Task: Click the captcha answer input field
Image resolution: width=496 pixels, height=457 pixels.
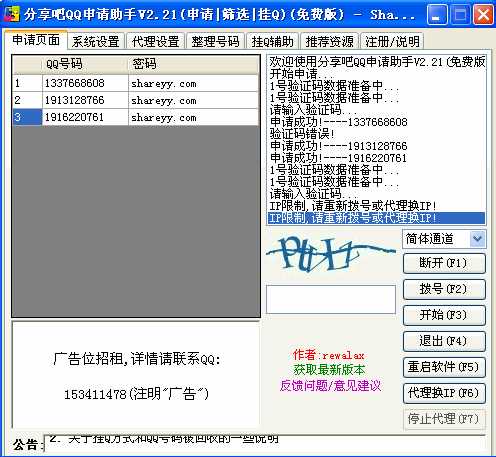Action: [x=331, y=299]
